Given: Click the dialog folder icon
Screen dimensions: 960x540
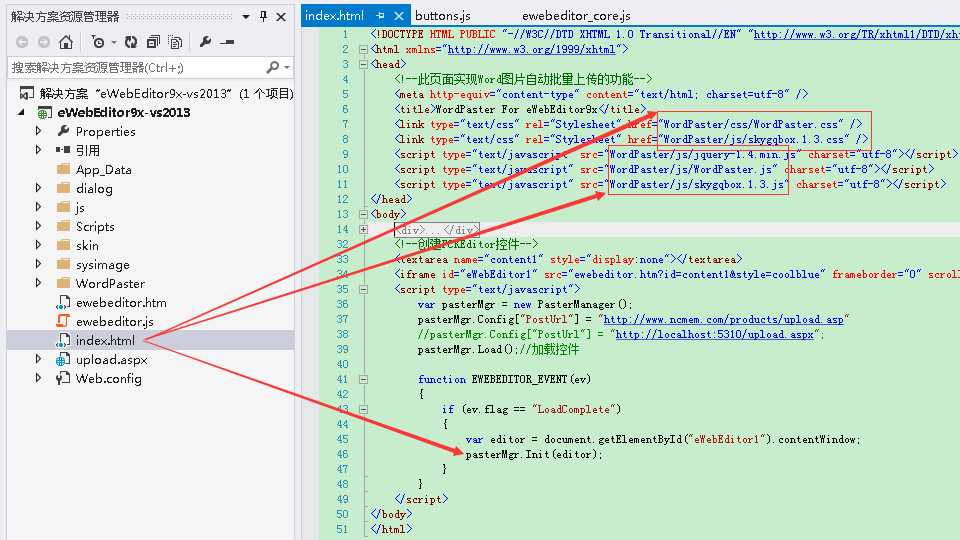Looking at the screenshot, I should 63,188.
